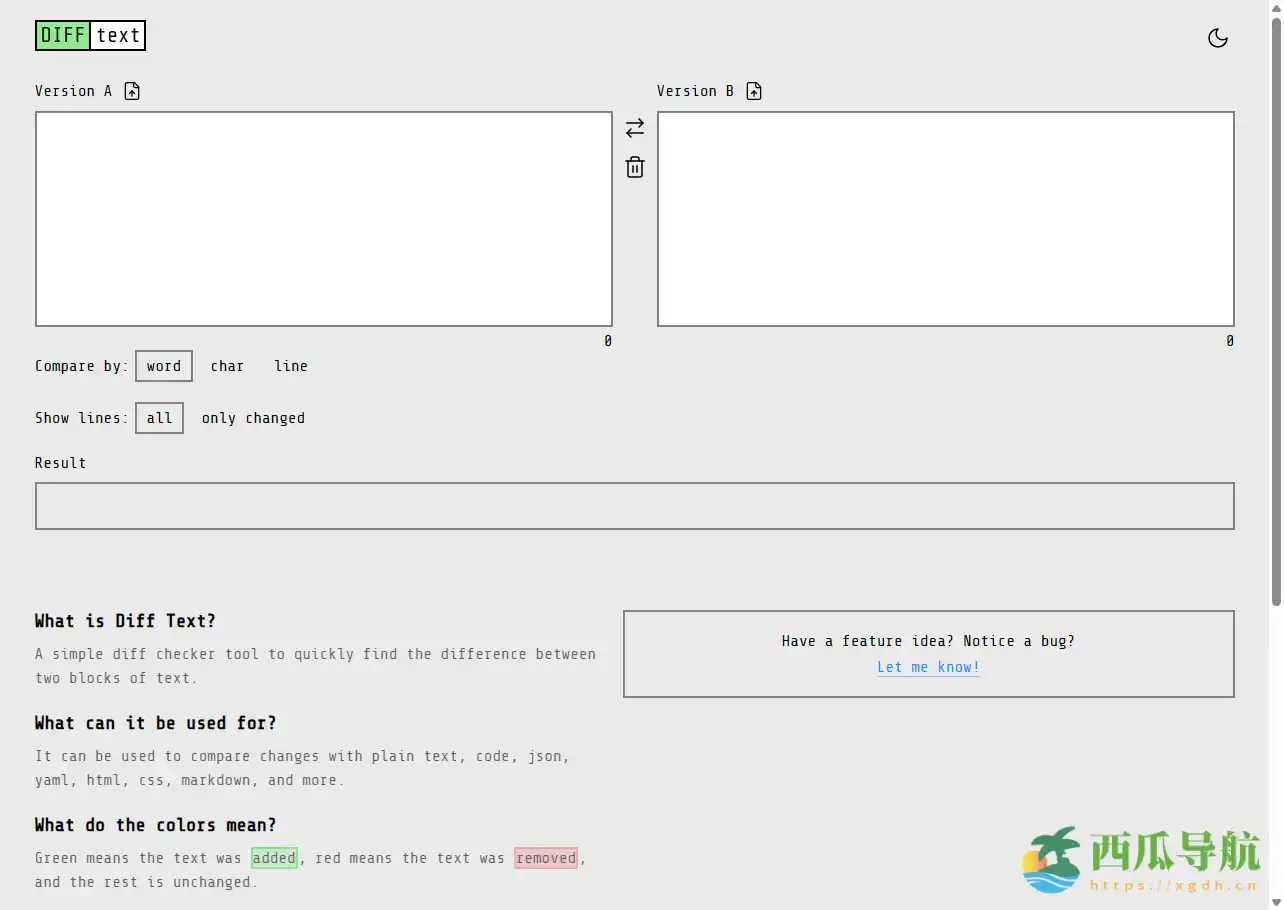Click the watermelon navigation watermark logo

pos(1140,860)
